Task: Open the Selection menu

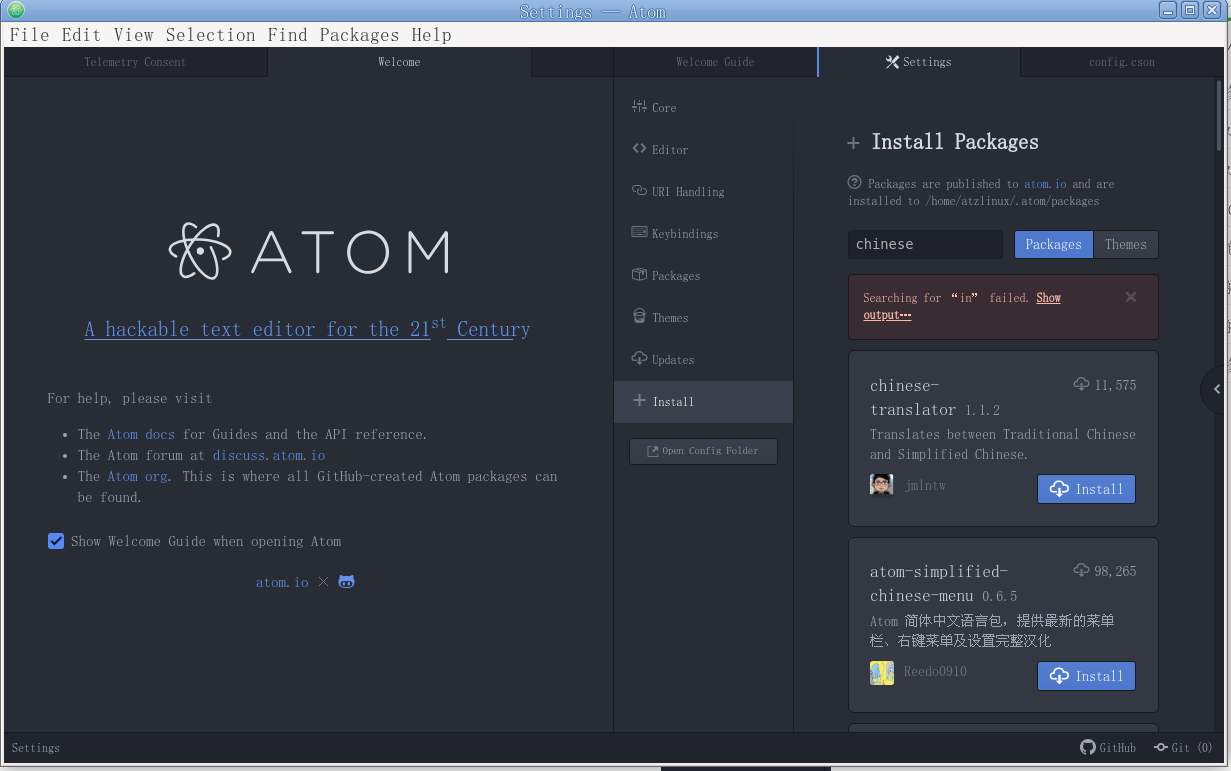Action: [x=211, y=35]
